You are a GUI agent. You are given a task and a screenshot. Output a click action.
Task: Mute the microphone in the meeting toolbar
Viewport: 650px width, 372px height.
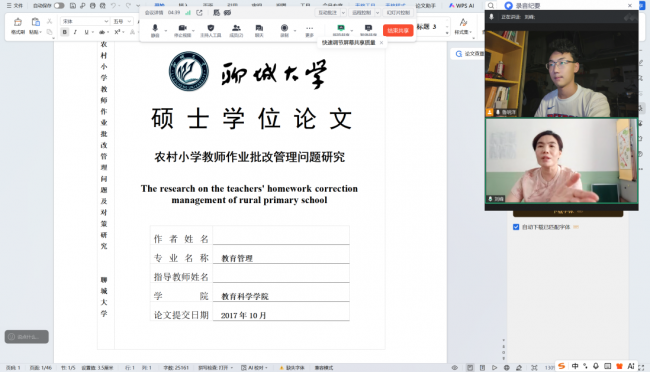pyautogui.click(x=155, y=30)
